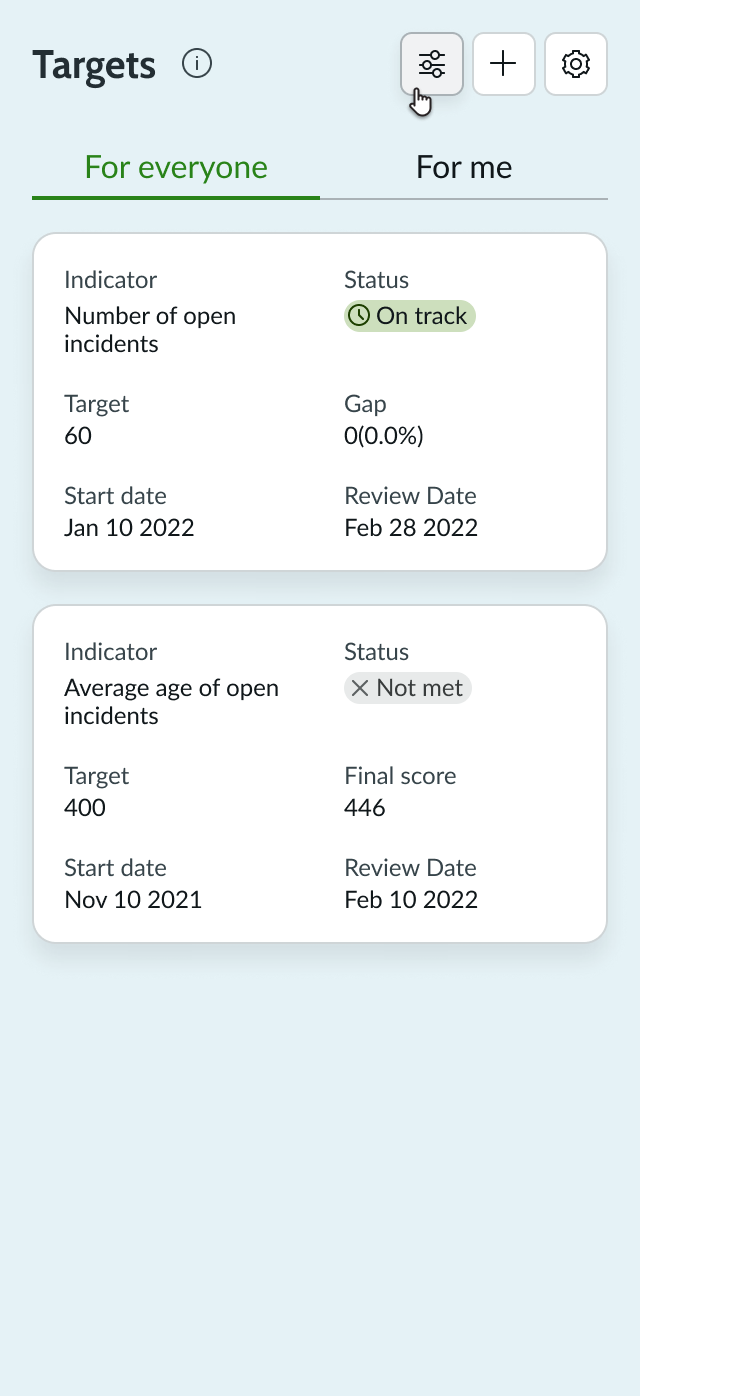The height and width of the screenshot is (1396, 736).
Task: Click the Start date Nov 10 2021
Action: click(132, 899)
